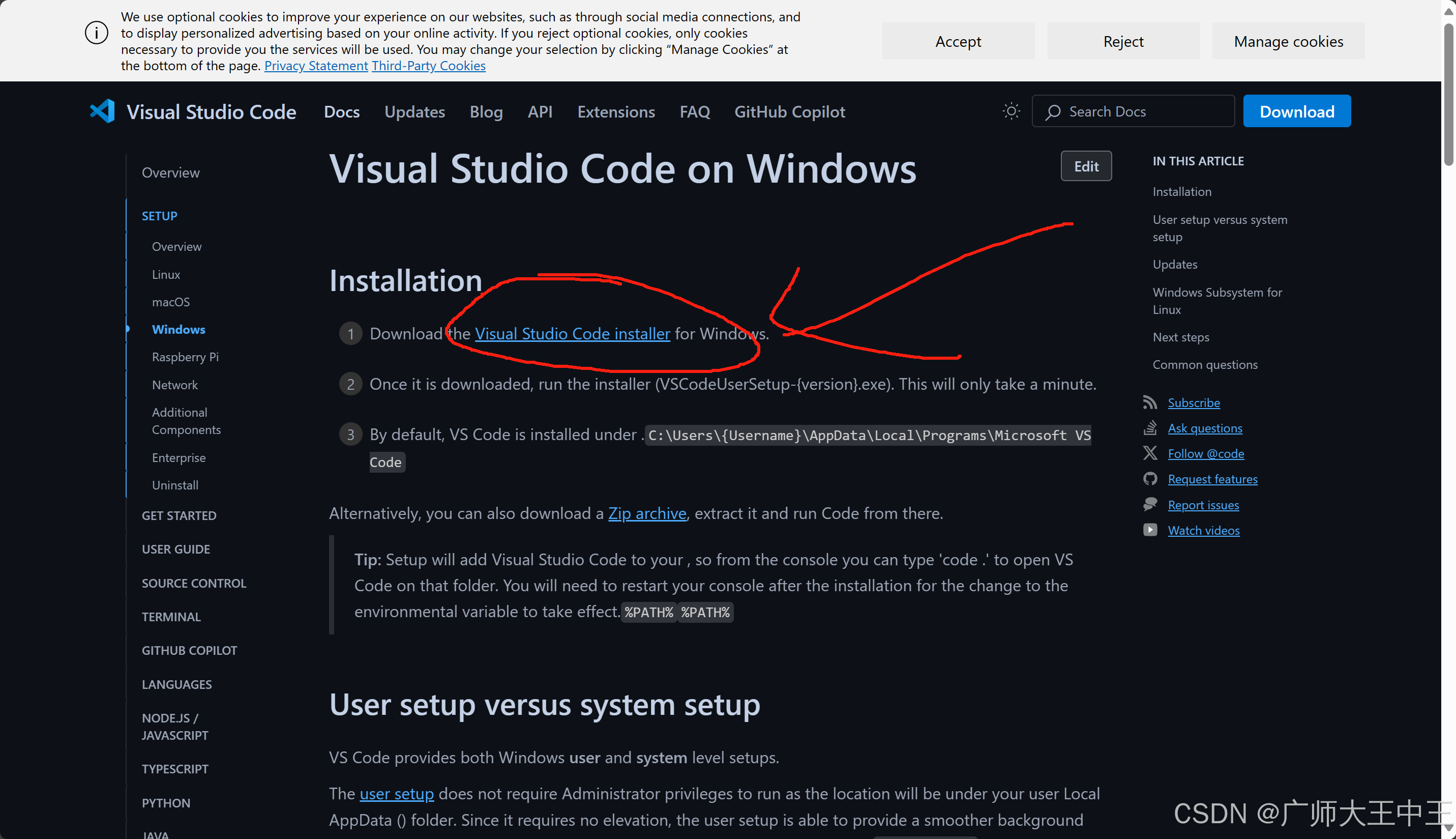Open the Visual Studio Code installer link
The height and width of the screenshot is (839, 1456).
[572, 334]
